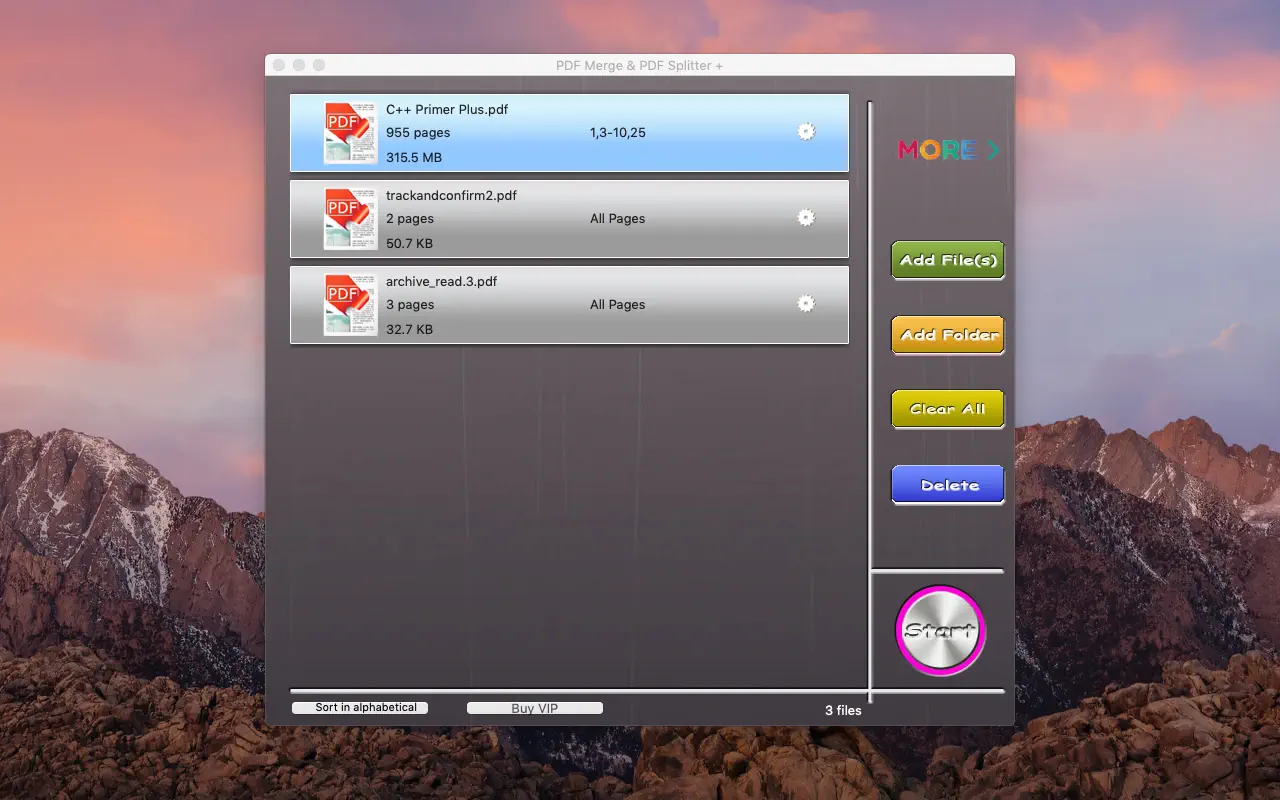Image resolution: width=1280 pixels, height=800 pixels.
Task: Click the window title PDF Merge & PDF Splitter +
Action: click(x=639, y=66)
